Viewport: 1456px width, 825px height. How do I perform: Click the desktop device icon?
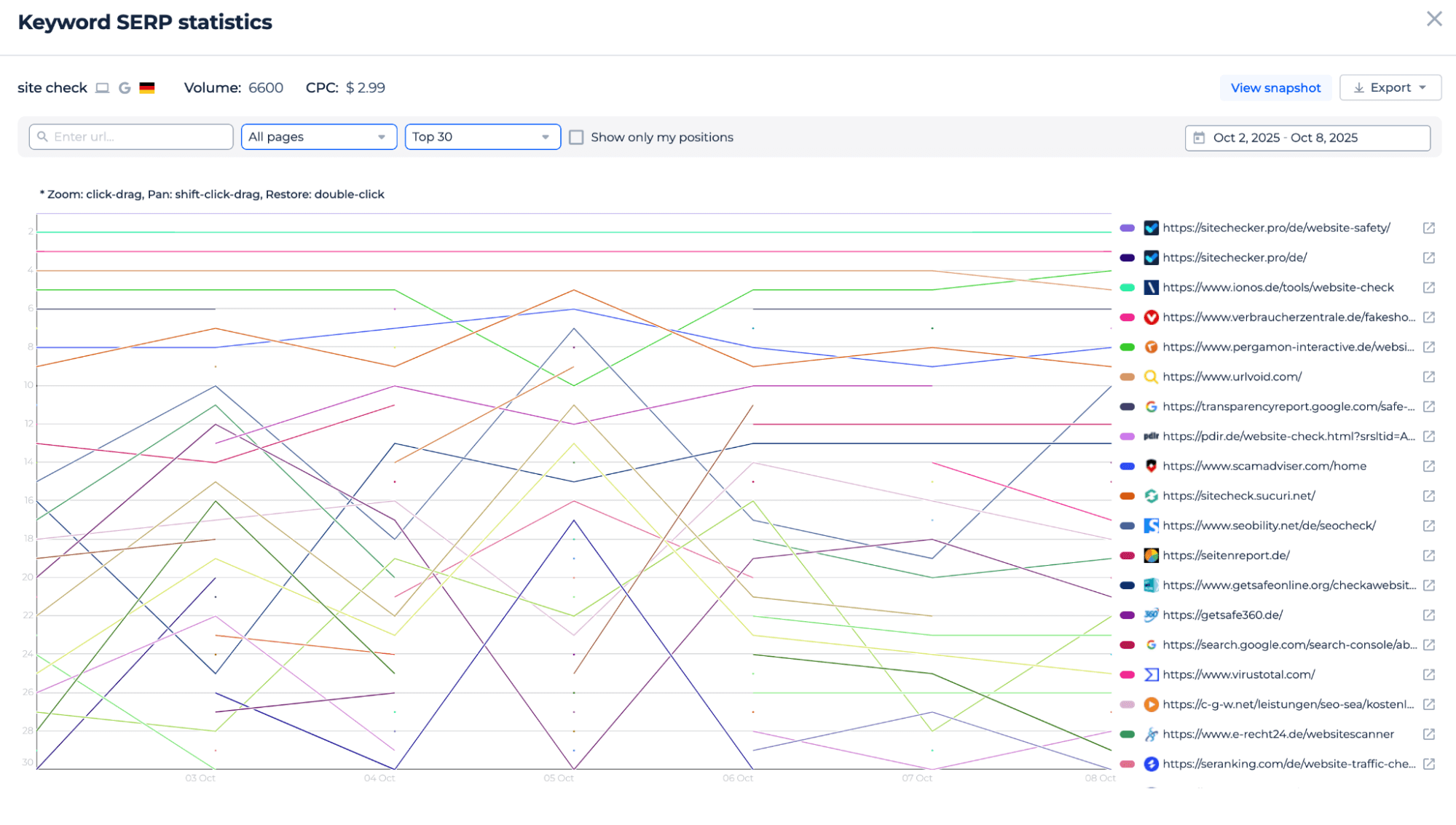(103, 88)
